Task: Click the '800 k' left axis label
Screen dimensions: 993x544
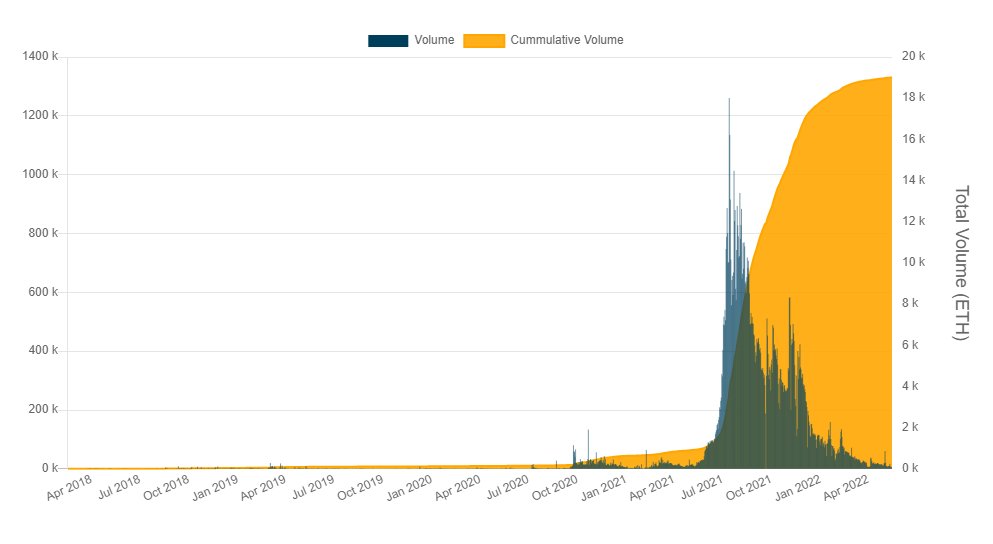Action: pyautogui.click(x=43, y=233)
